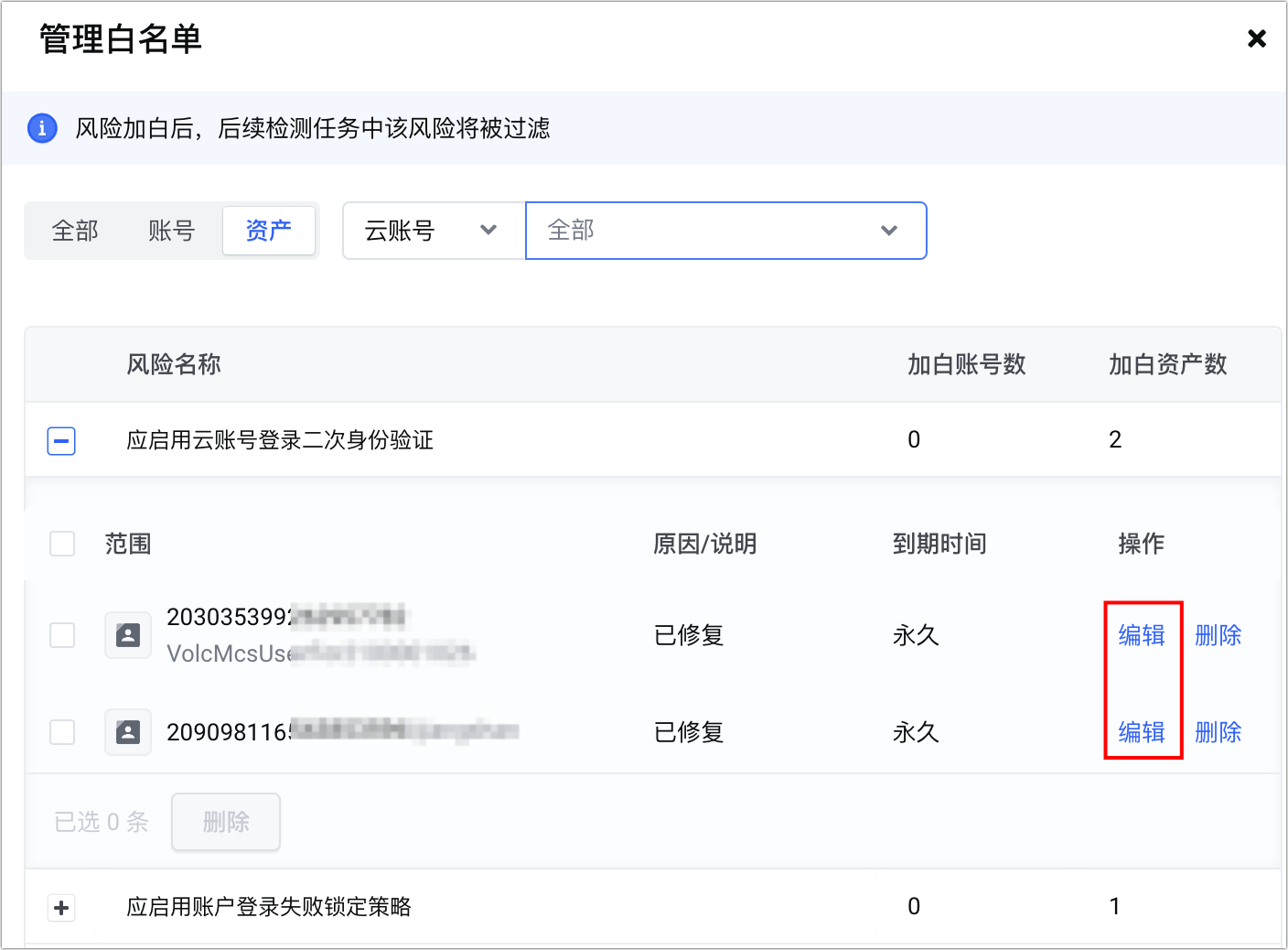
Task: Open the 云账号 dropdown
Action: click(435, 231)
